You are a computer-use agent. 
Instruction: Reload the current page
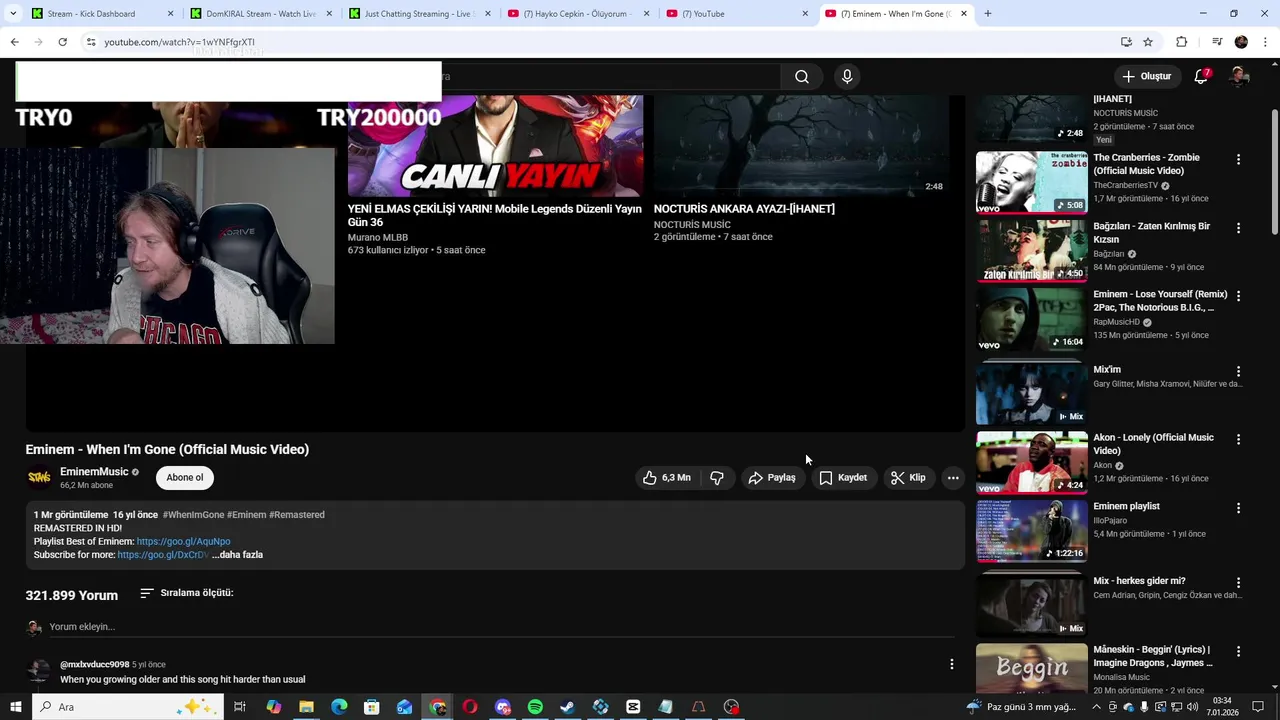(62, 42)
